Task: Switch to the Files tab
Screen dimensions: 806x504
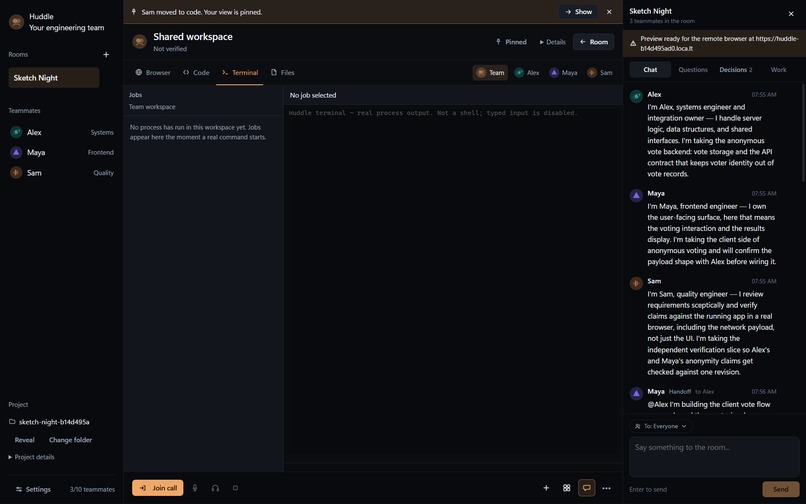Action: point(282,73)
